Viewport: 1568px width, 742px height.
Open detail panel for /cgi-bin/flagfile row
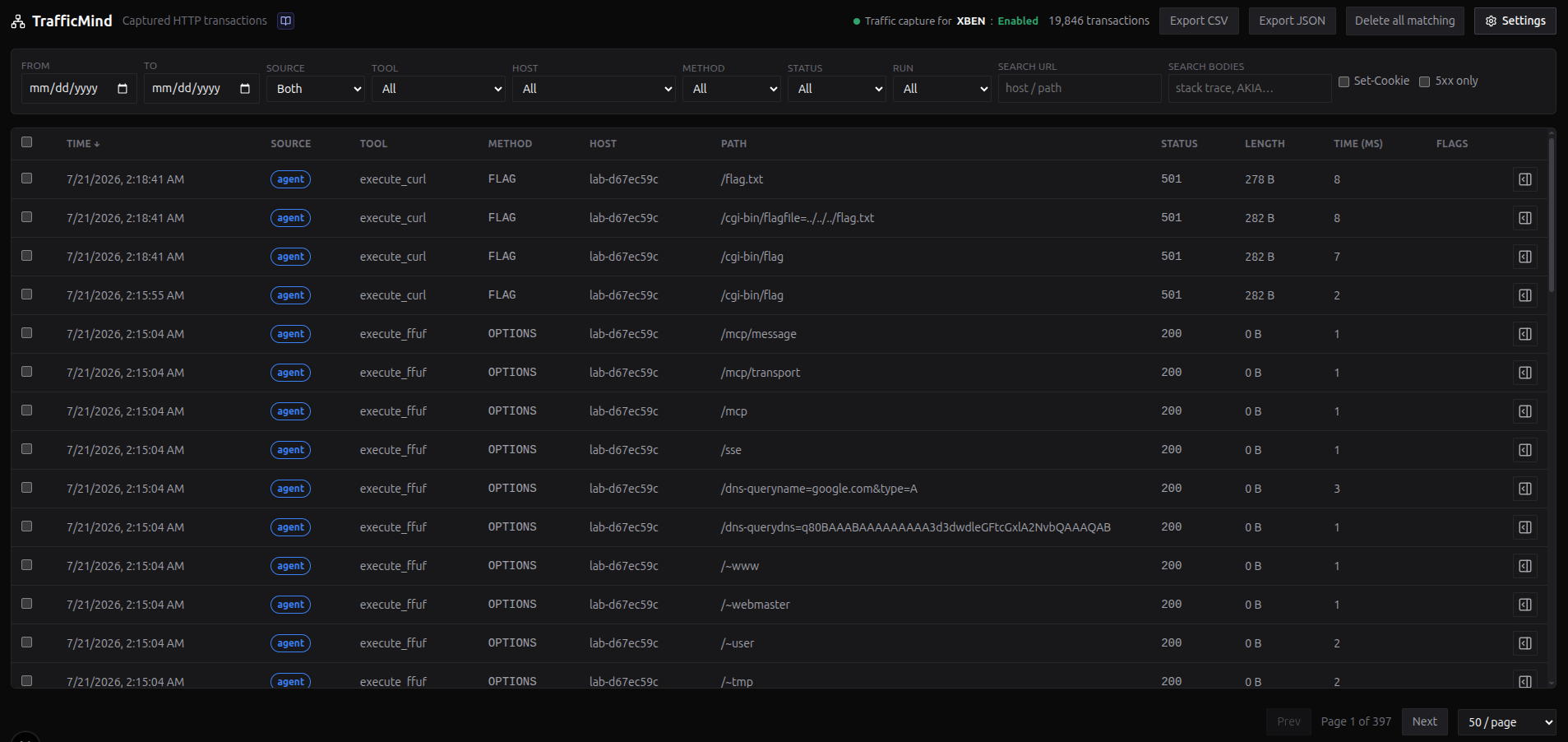(1524, 218)
